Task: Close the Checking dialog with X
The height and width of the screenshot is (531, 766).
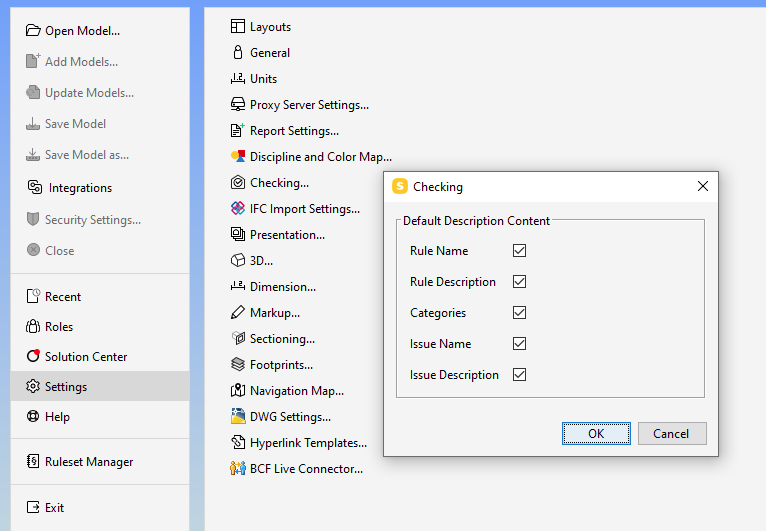Action: (702, 186)
